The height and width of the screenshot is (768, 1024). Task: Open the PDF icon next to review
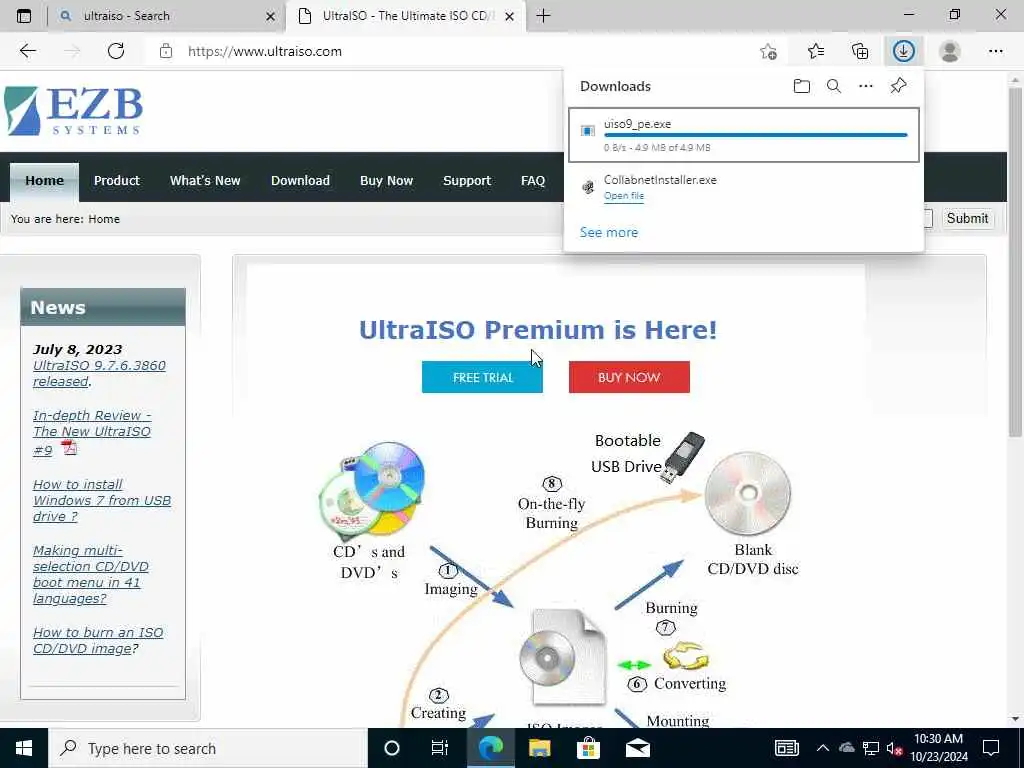(69, 448)
